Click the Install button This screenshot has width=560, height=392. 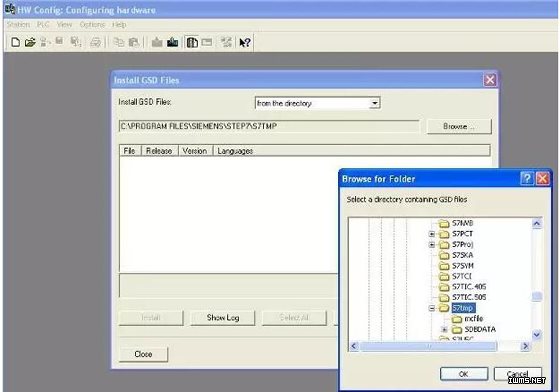tap(151, 317)
